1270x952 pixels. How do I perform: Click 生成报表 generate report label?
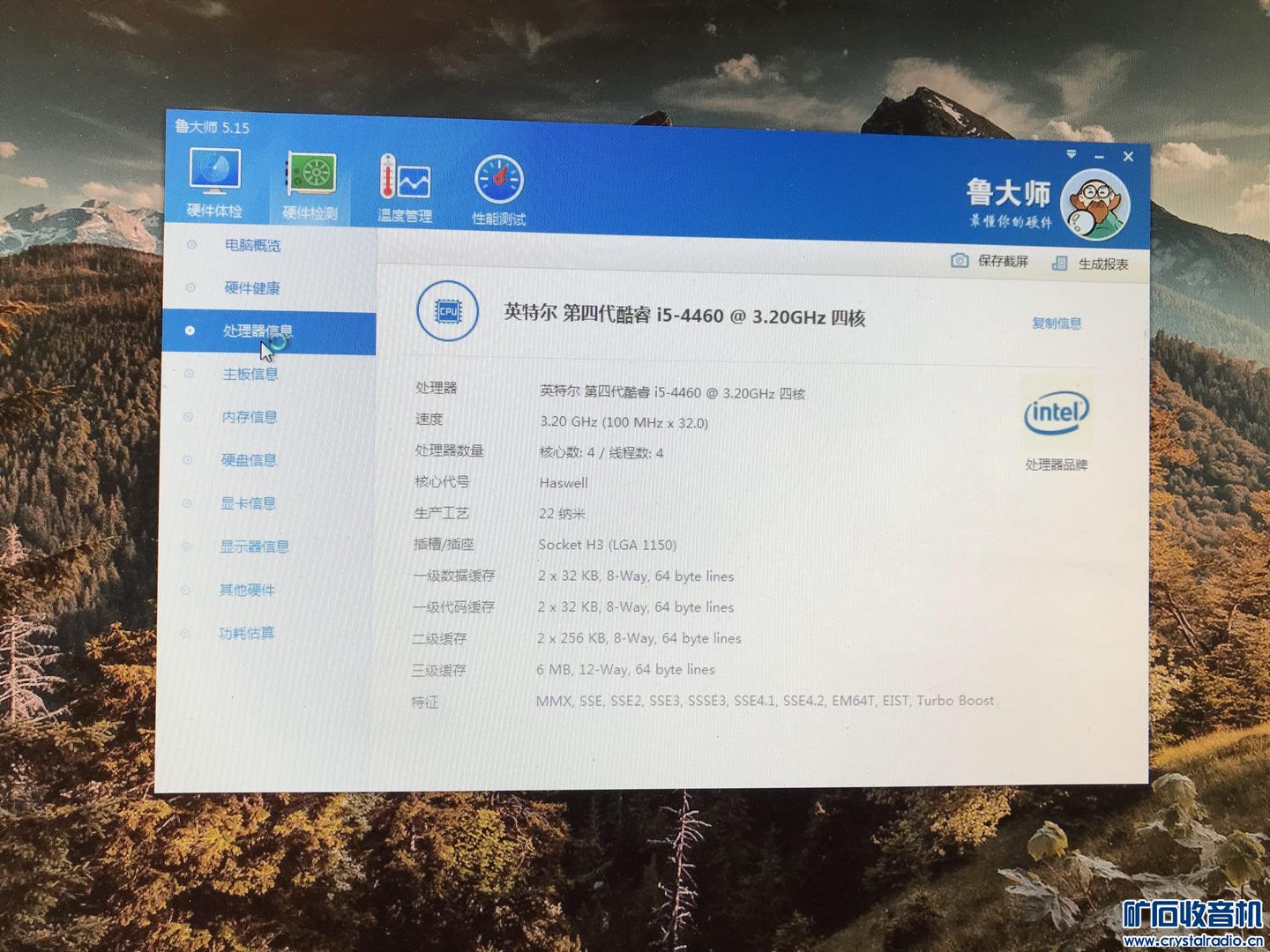tap(1102, 264)
